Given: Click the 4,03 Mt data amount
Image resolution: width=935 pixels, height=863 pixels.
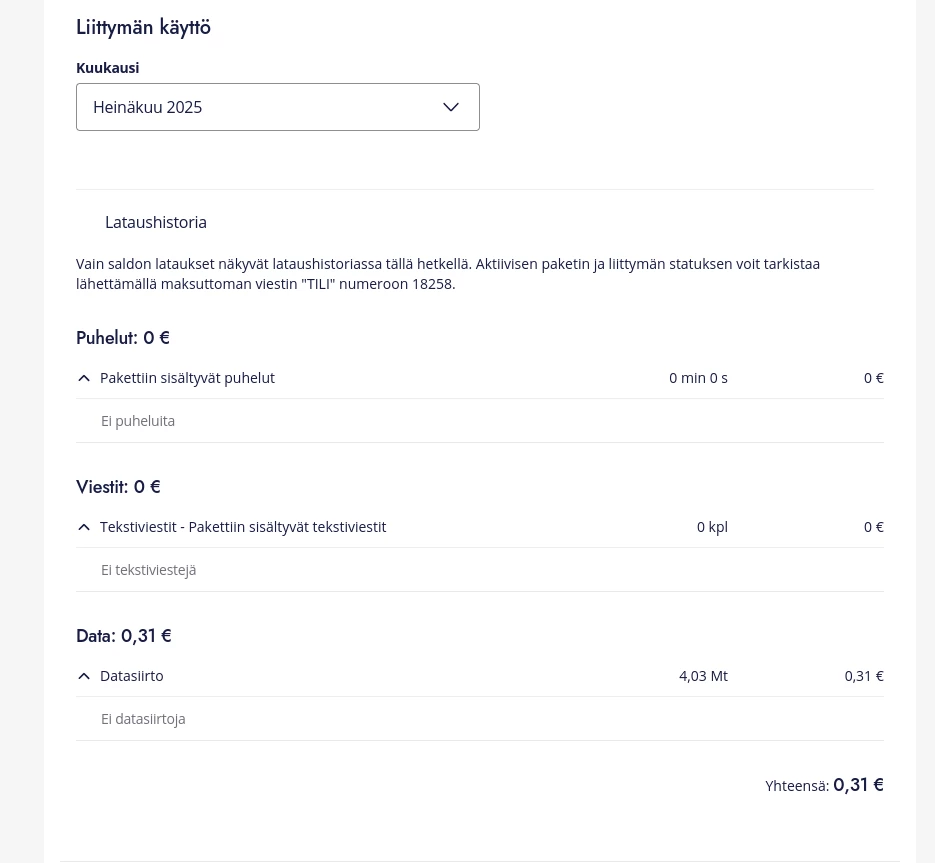Looking at the screenshot, I should [x=703, y=676].
